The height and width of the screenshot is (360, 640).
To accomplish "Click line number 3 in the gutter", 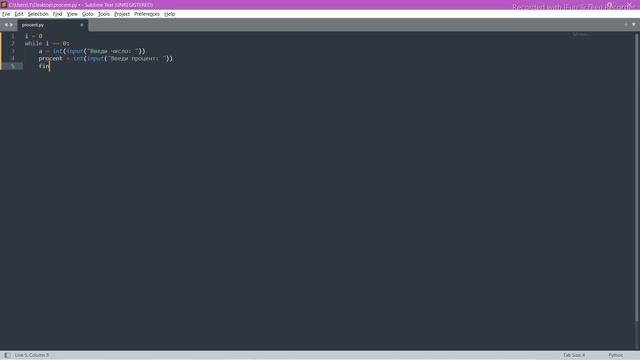I will pos(13,51).
